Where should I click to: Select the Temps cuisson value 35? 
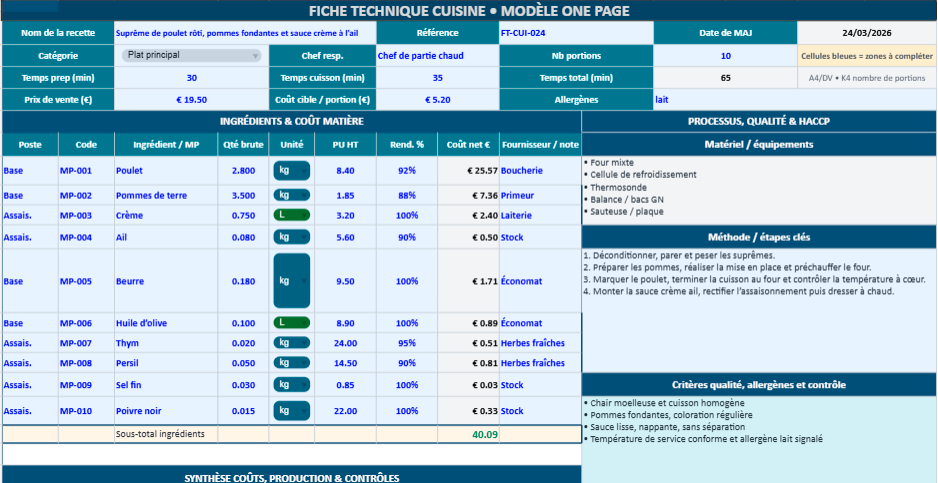(437, 78)
